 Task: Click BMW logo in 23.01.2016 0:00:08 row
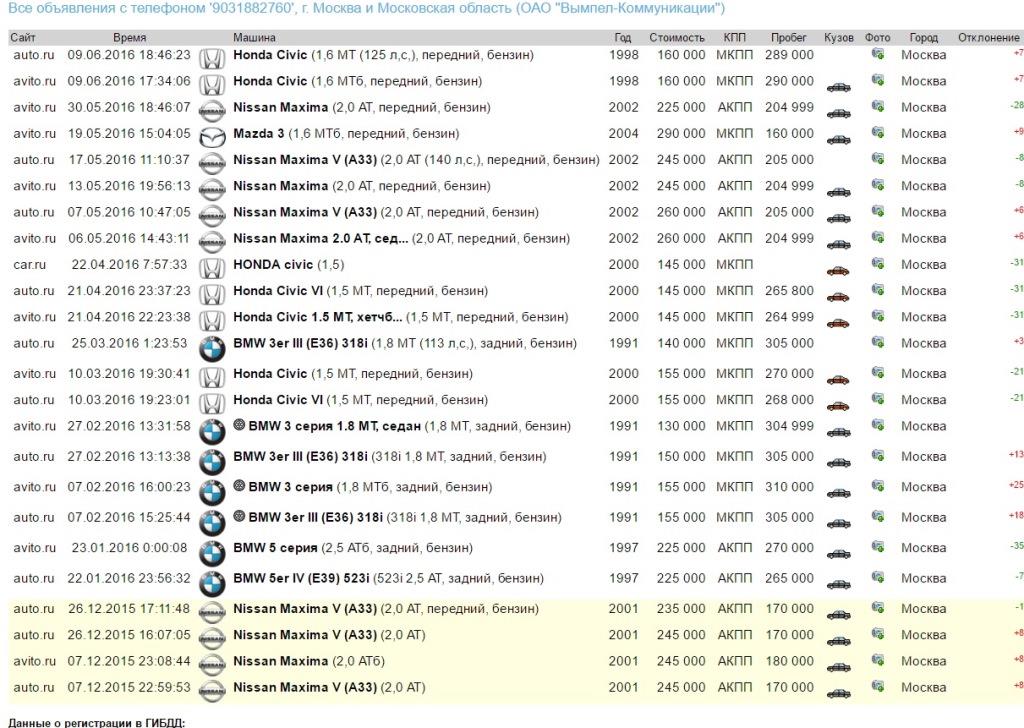(212, 554)
